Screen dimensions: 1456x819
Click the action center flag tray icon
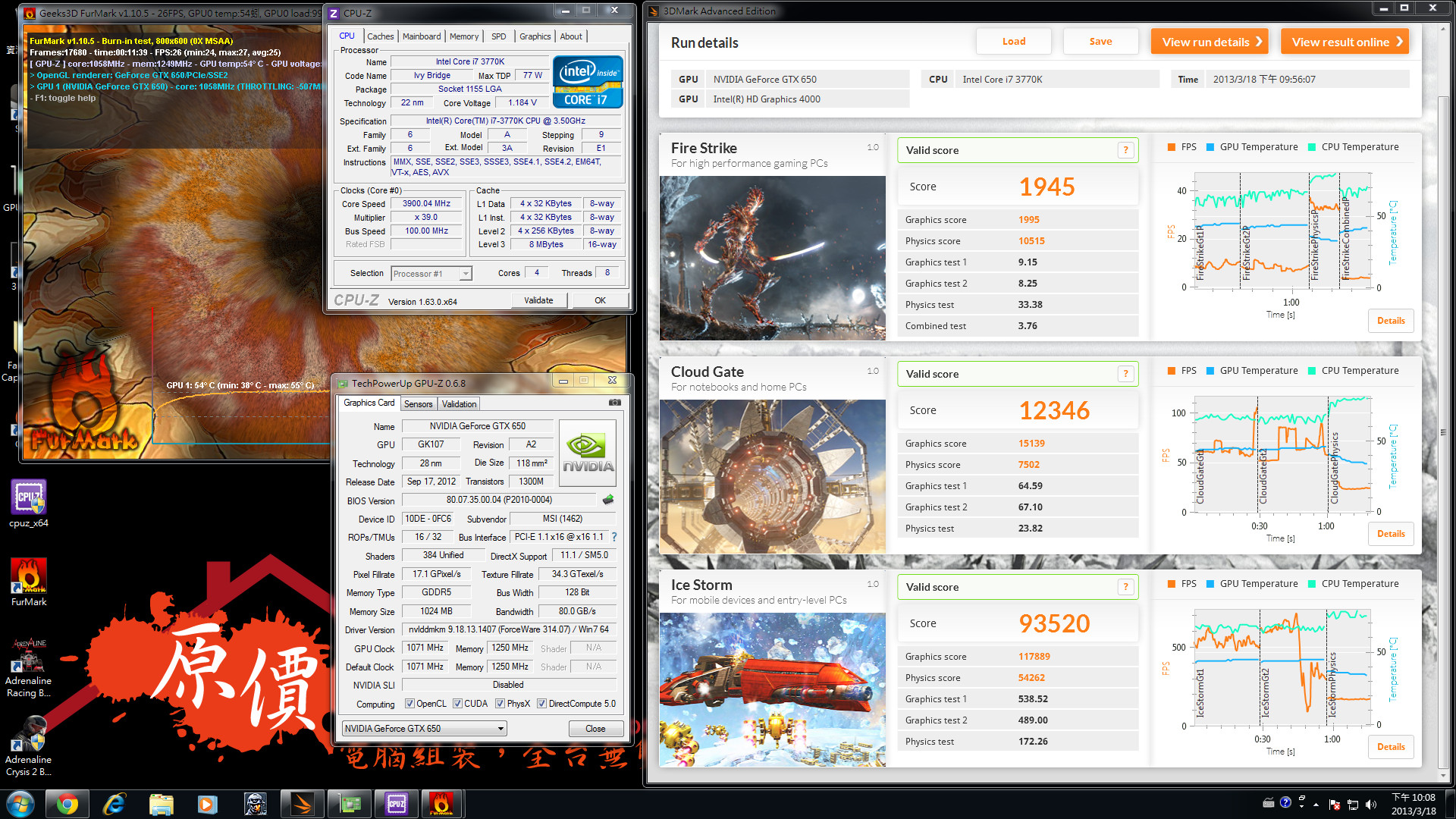click(x=1335, y=805)
